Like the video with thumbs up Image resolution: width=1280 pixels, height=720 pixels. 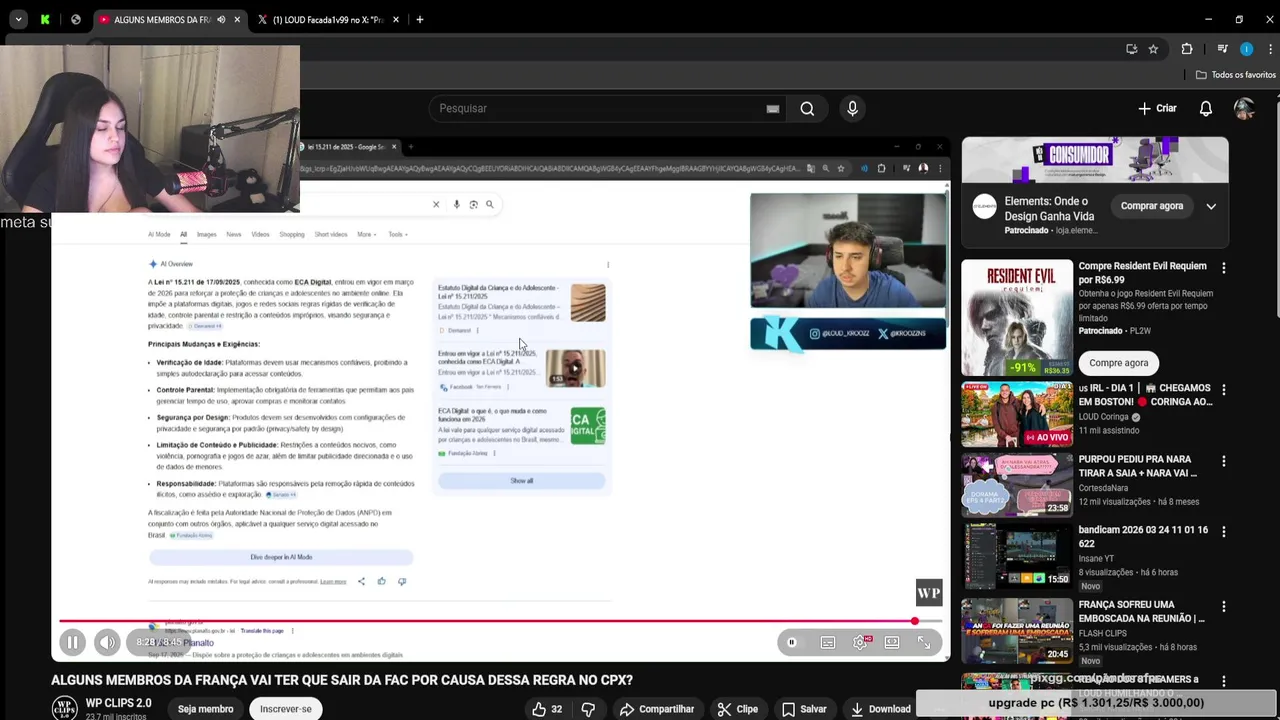point(547,709)
